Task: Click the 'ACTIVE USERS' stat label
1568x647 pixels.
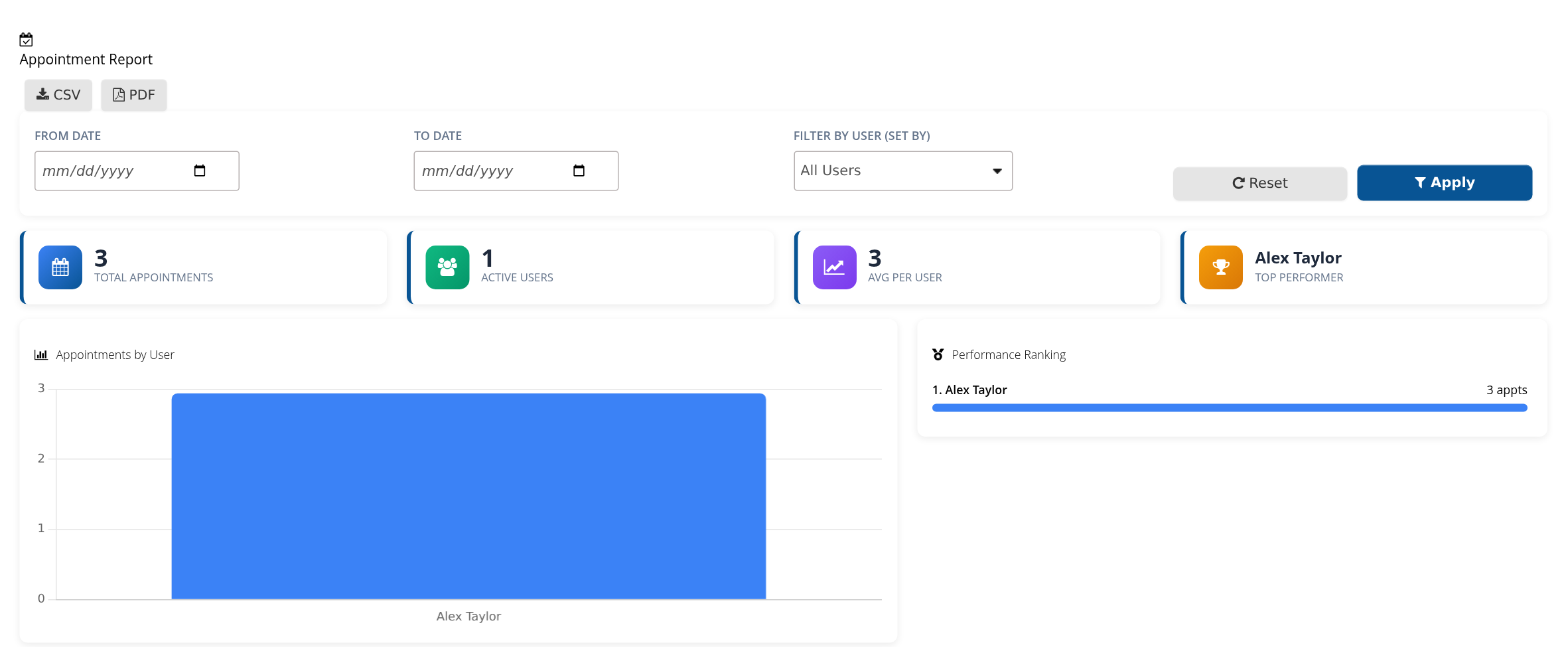Action: (x=517, y=277)
